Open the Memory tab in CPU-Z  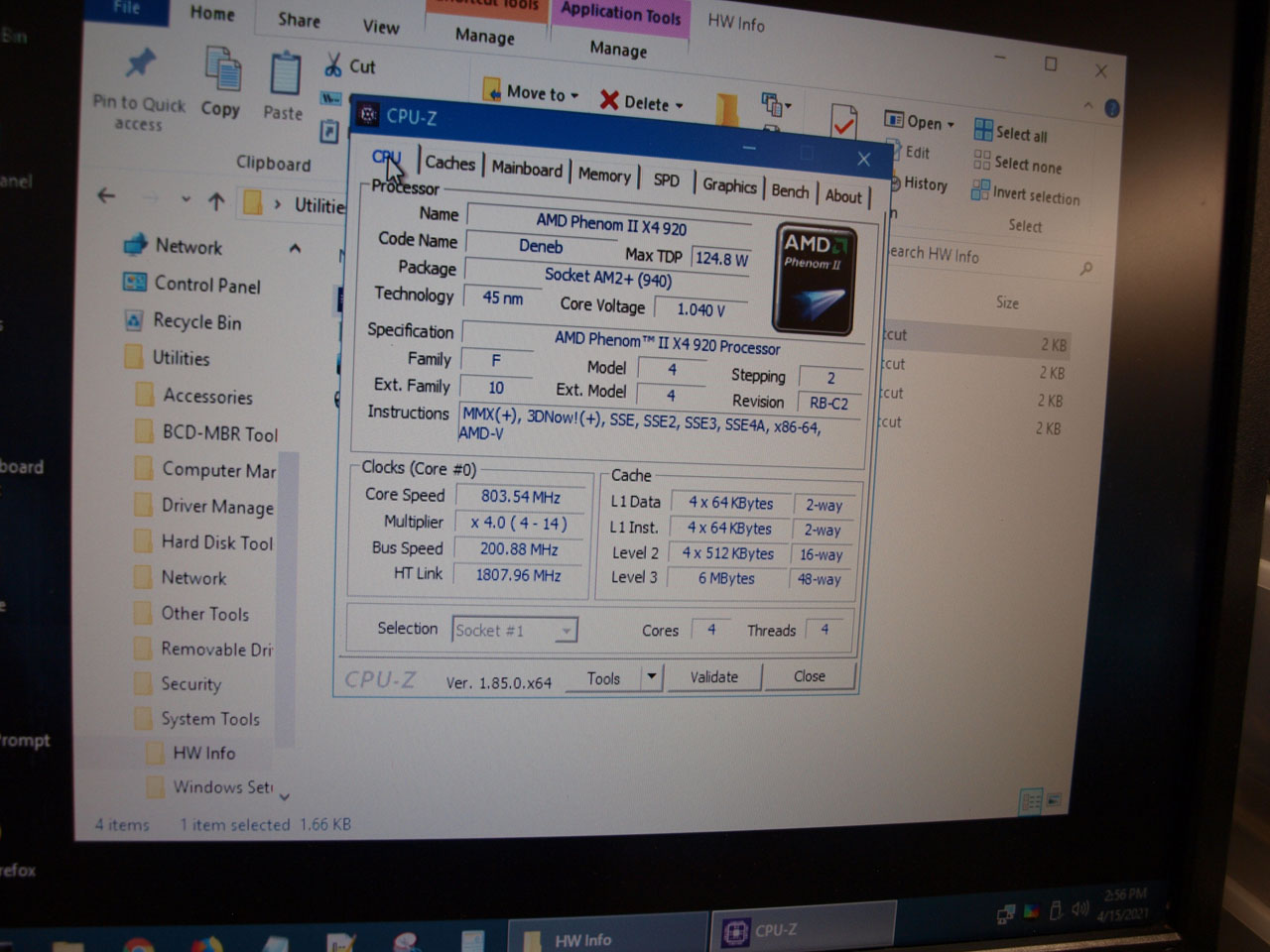[604, 176]
